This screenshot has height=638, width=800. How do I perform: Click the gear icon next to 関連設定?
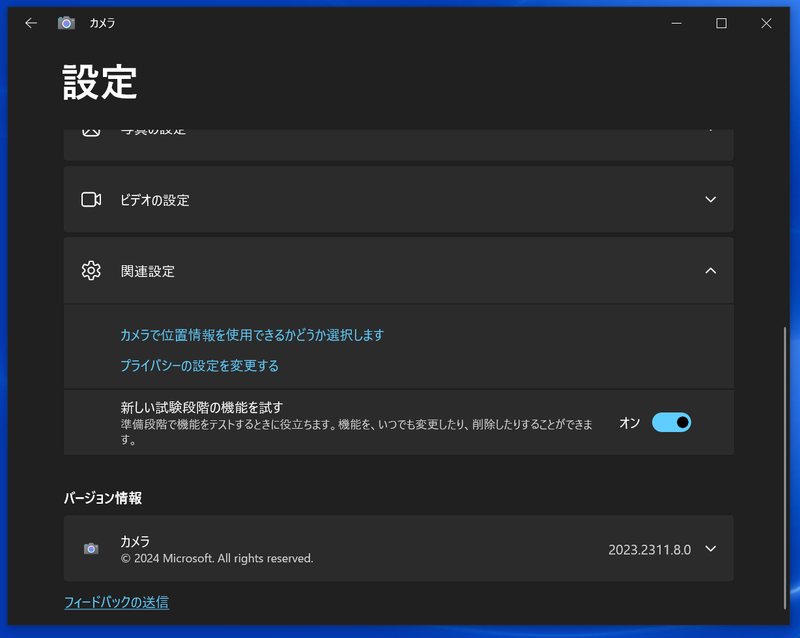(x=92, y=270)
